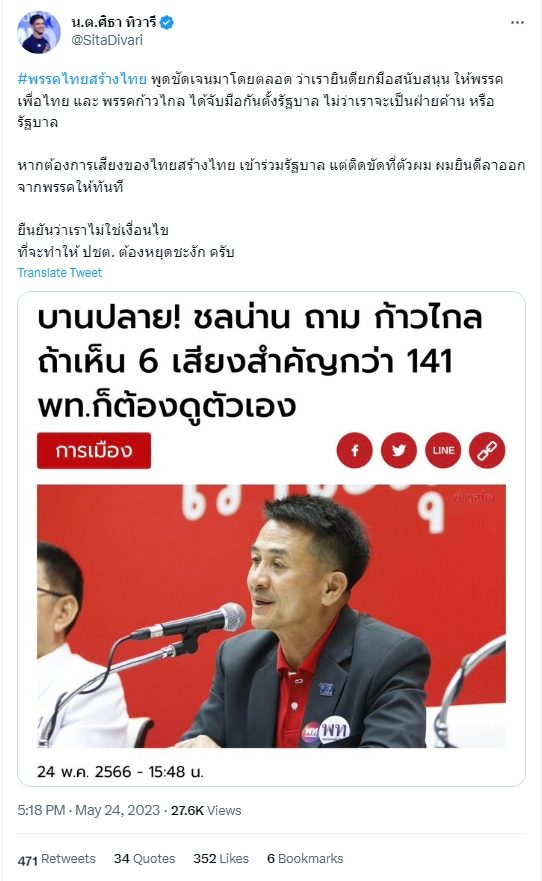
Task: Open the three-dot more options menu
Action: pos(517,22)
